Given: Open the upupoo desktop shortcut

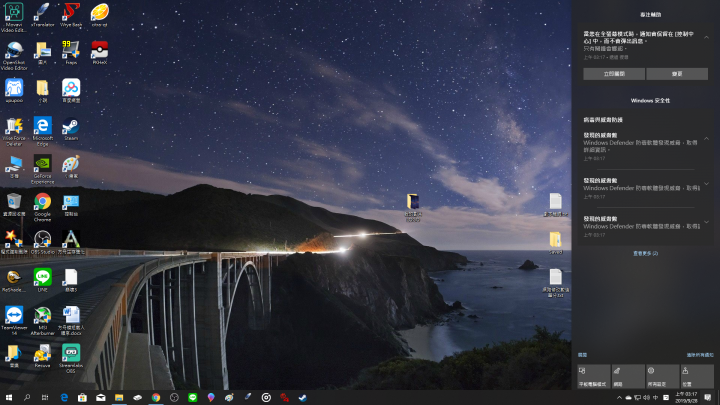Looking at the screenshot, I should [x=14, y=90].
